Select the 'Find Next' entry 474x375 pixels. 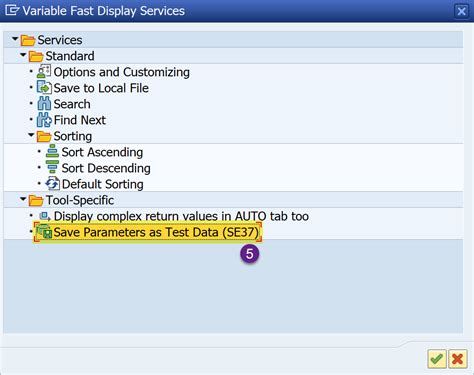[x=80, y=120]
